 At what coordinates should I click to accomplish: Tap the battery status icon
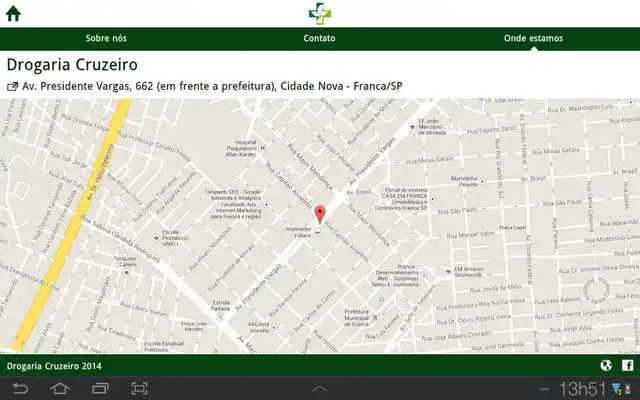(x=627, y=389)
